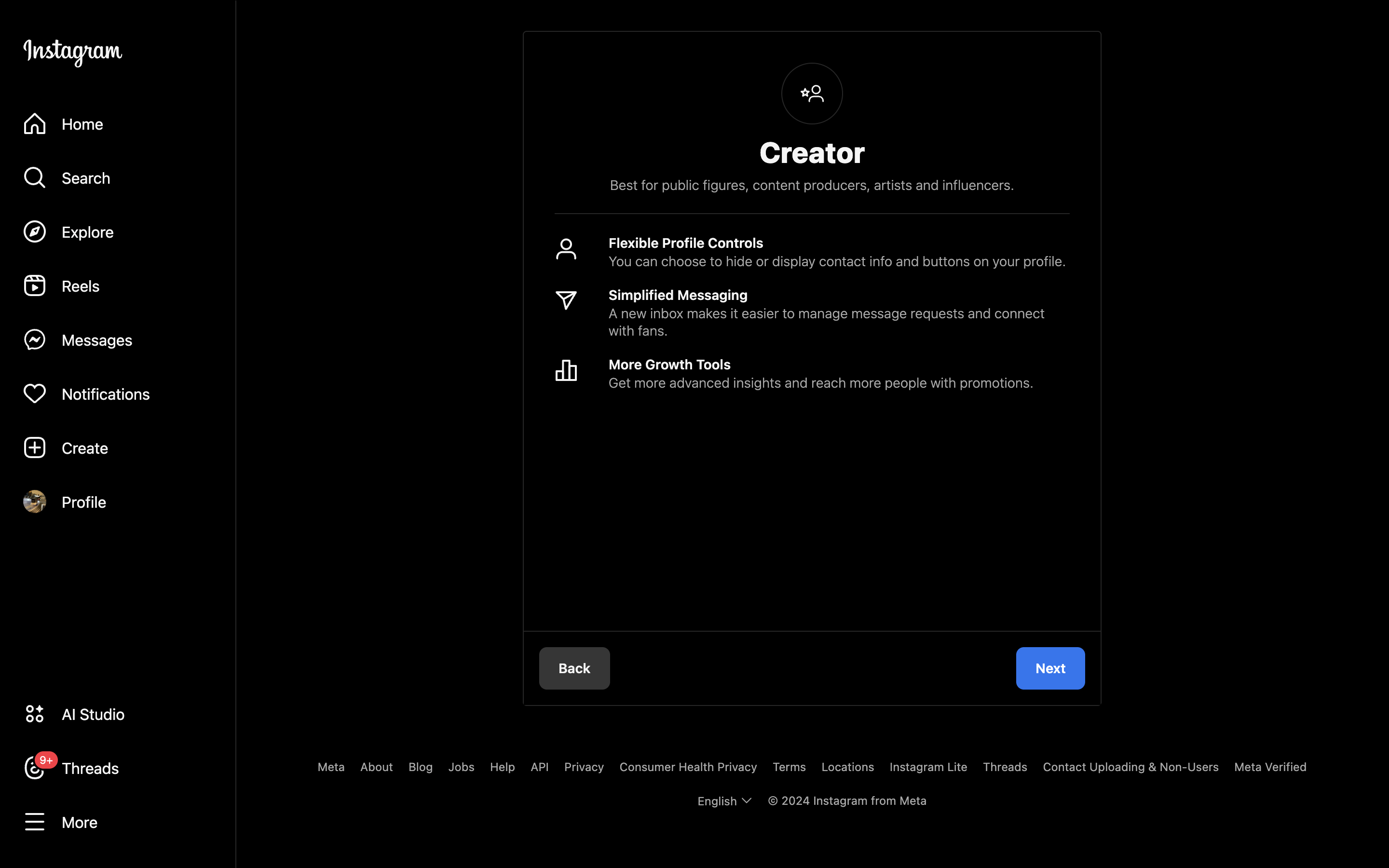Click the Simplified Messaging paper plane icon
The width and height of the screenshot is (1389, 868).
pos(566,299)
